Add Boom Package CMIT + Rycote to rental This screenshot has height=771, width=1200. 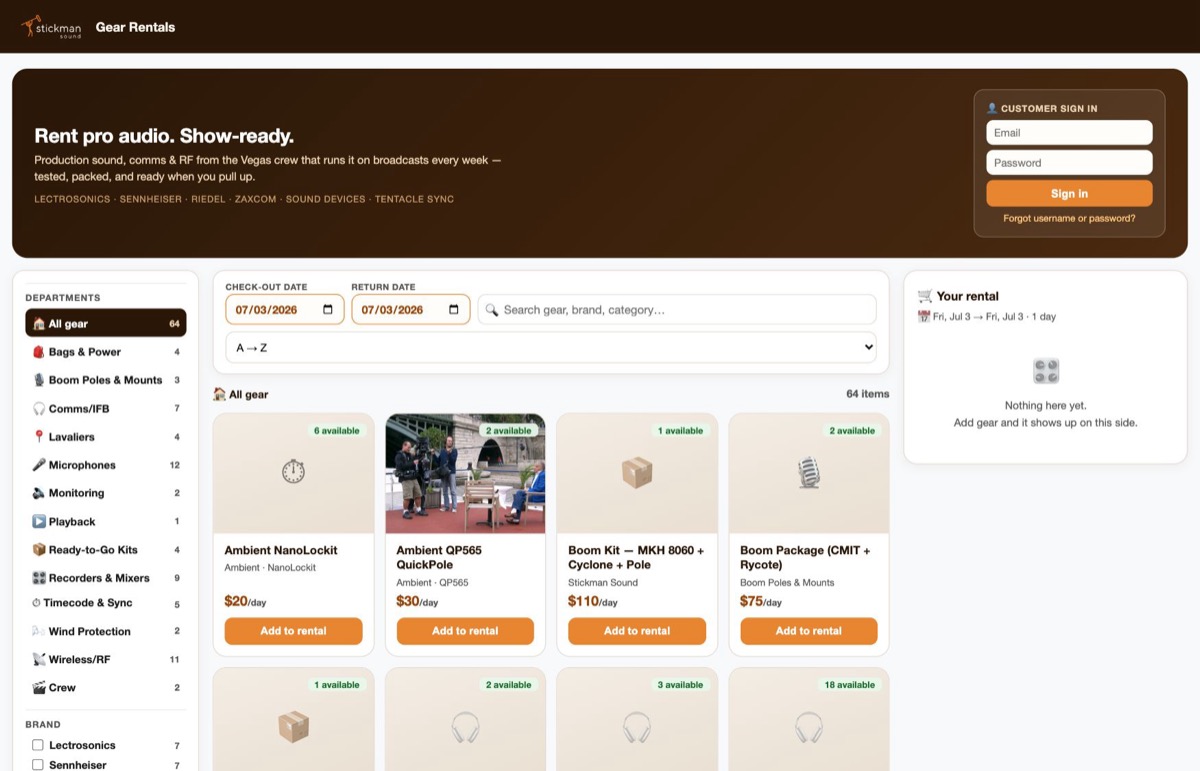[x=809, y=631]
